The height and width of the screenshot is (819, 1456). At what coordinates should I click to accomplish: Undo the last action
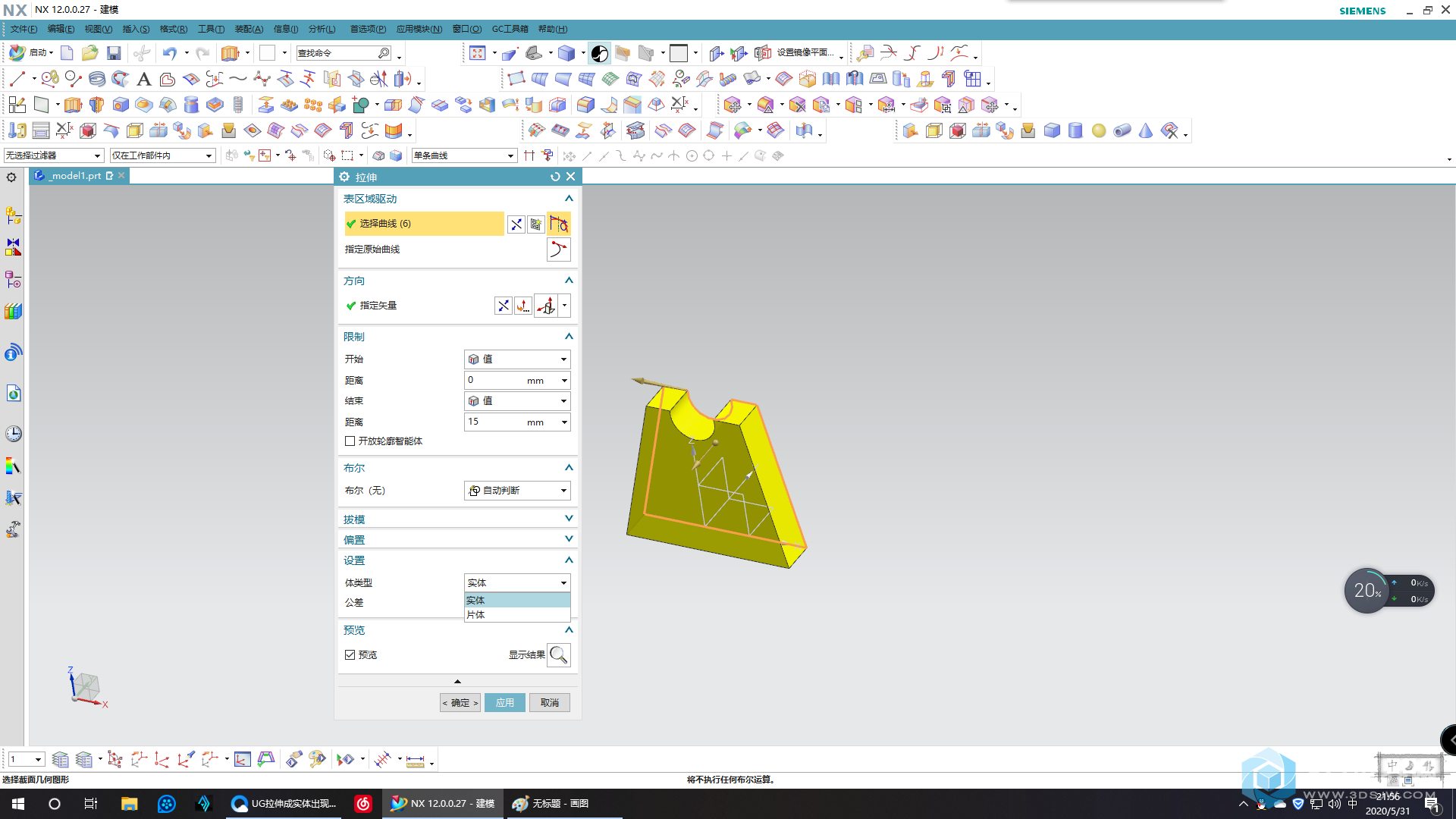(169, 53)
